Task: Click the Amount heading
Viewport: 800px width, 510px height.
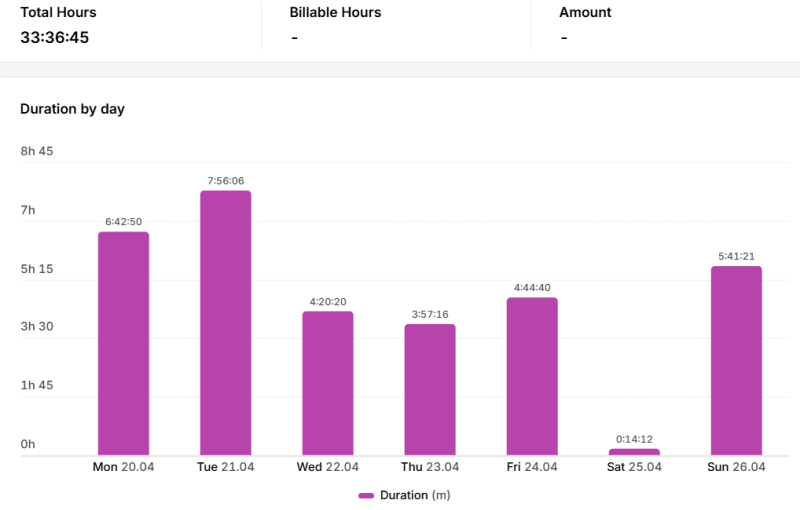Action: [x=585, y=12]
